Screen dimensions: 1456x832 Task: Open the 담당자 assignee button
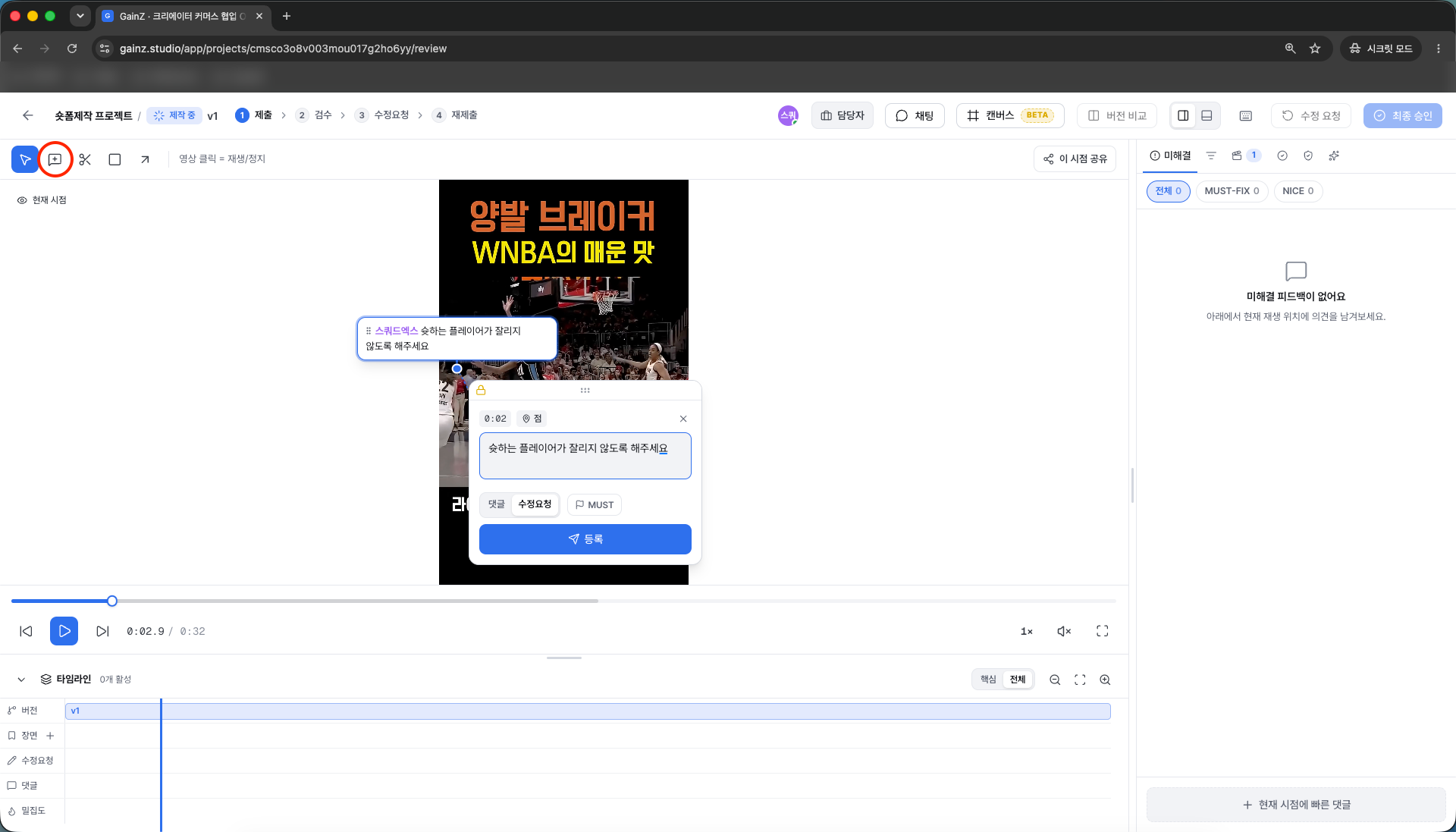point(843,115)
